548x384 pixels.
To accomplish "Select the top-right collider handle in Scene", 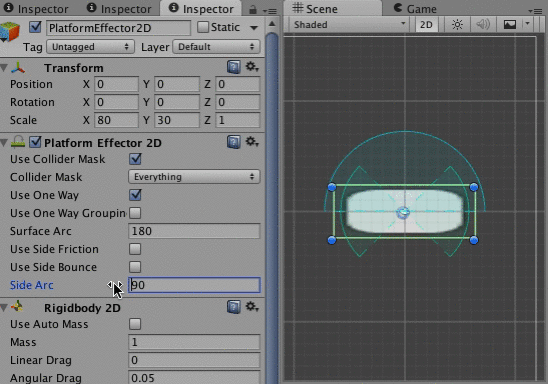I will pyautogui.click(x=474, y=187).
